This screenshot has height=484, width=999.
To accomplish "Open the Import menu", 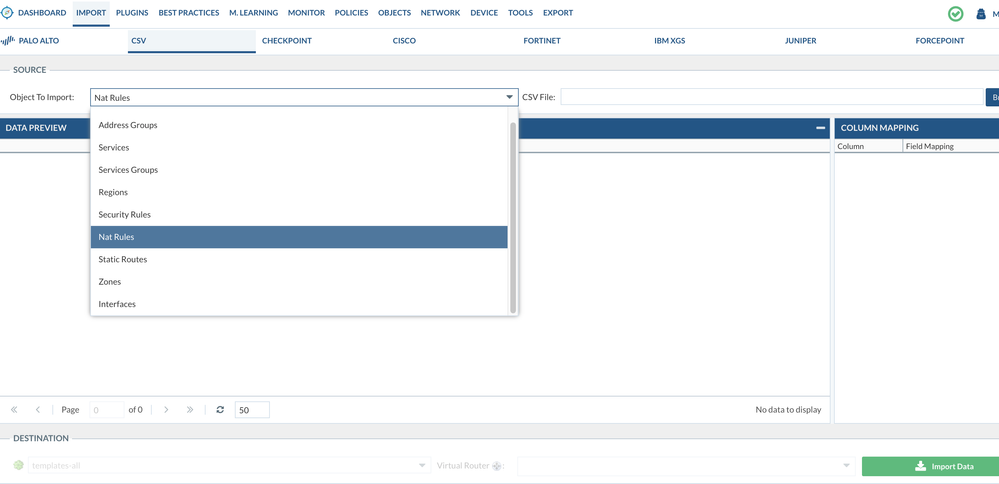I will [x=91, y=13].
